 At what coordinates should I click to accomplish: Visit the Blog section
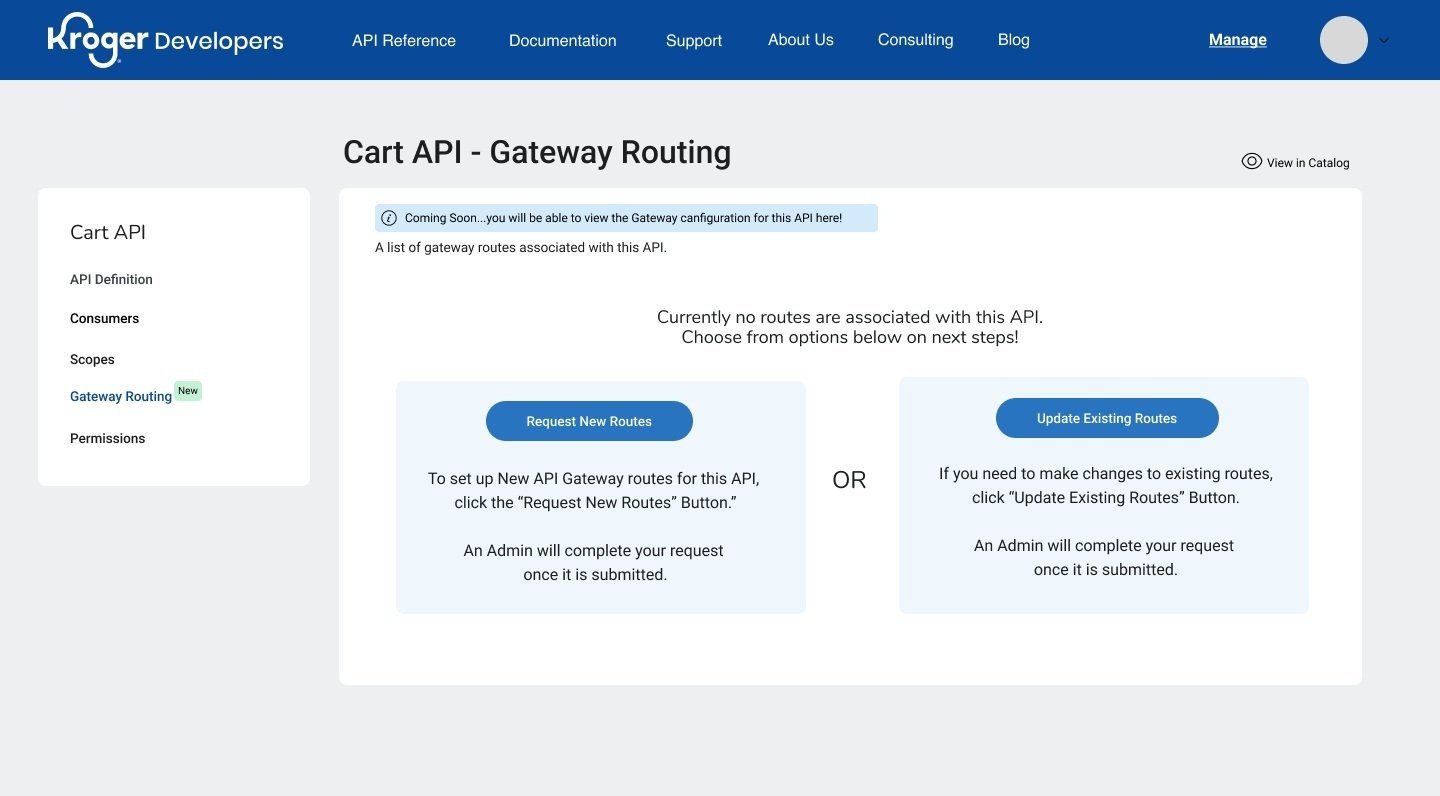(1013, 39)
